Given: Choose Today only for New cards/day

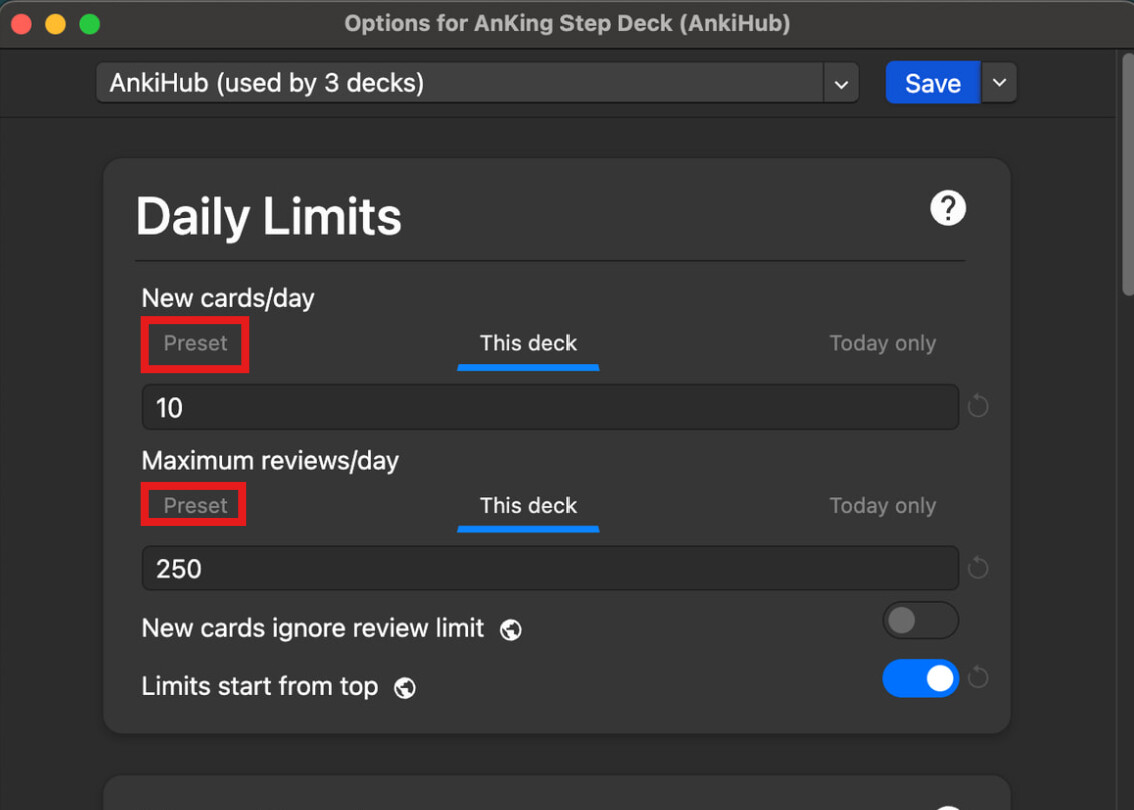Looking at the screenshot, I should [882, 344].
